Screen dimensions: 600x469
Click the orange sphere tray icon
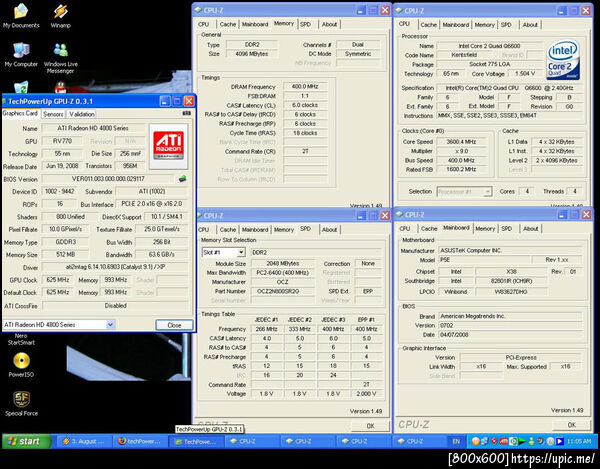tap(475, 441)
